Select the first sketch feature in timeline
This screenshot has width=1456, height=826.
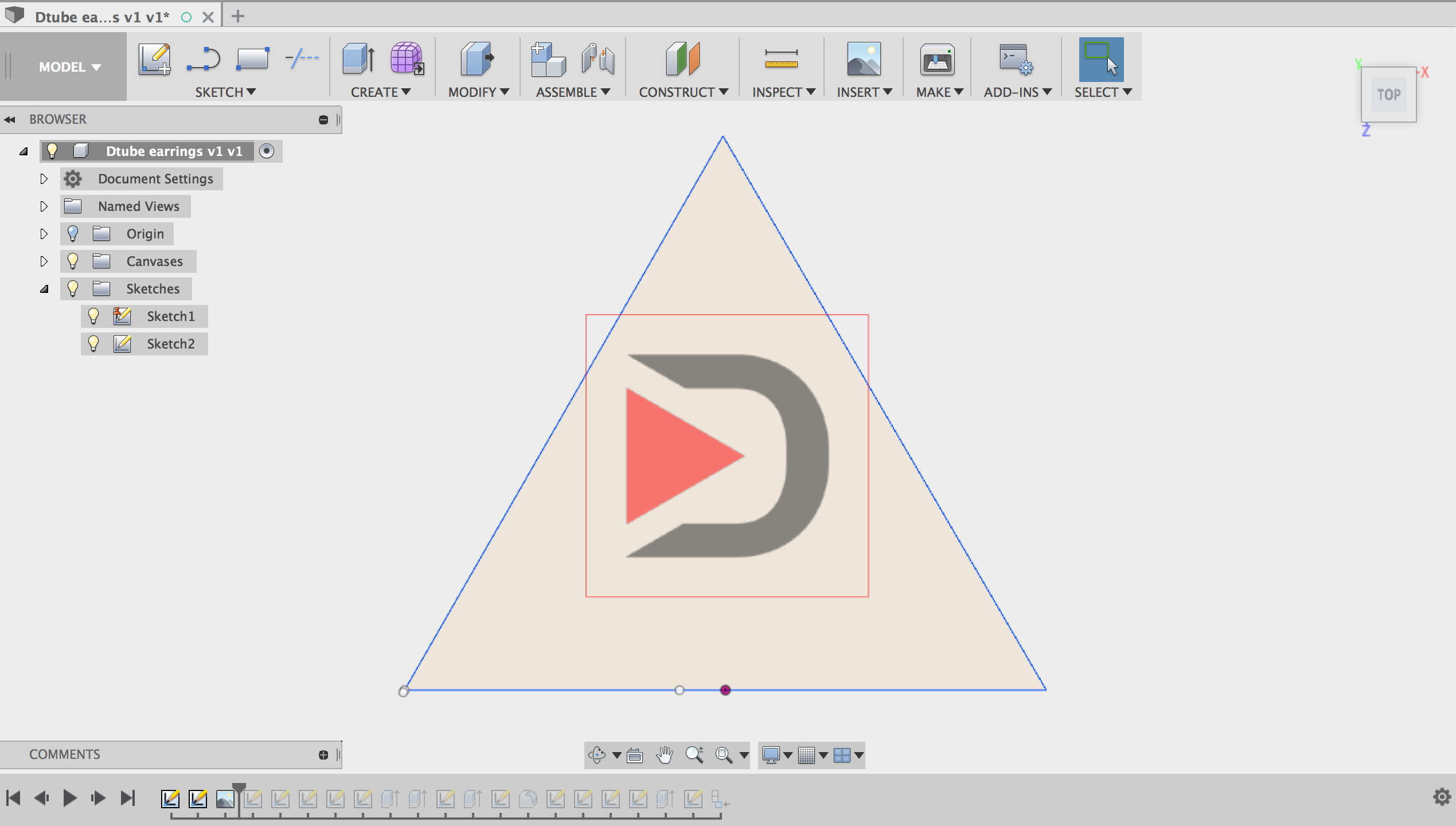pyautogui.click(x=170, y=798)
